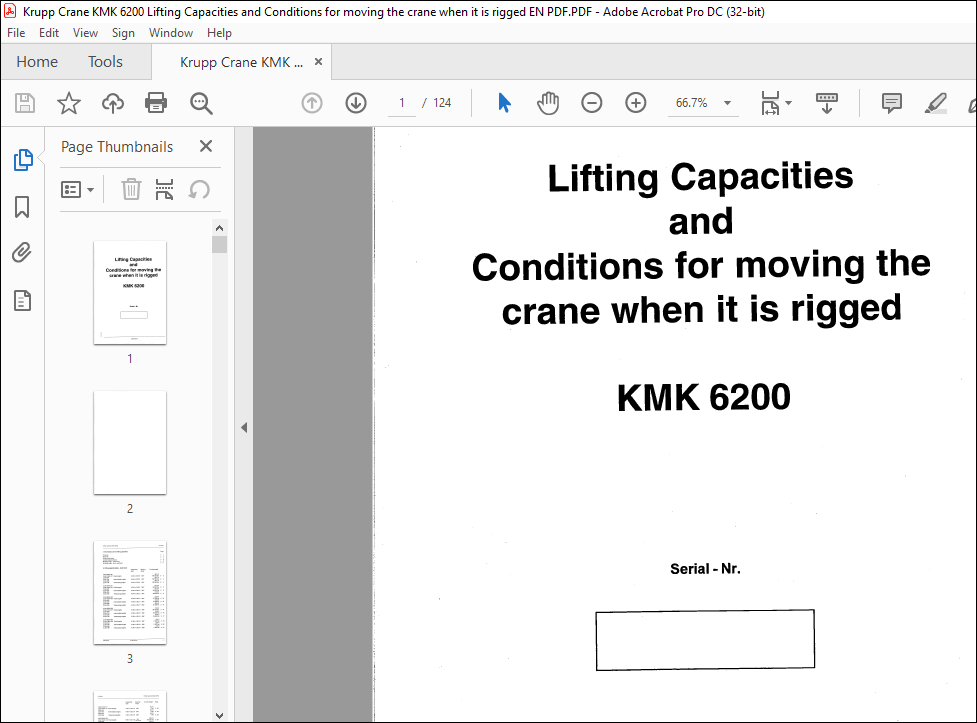The image size is (977, 723).
Task: Add a comment sticky note
Action: tap(892, 103)
